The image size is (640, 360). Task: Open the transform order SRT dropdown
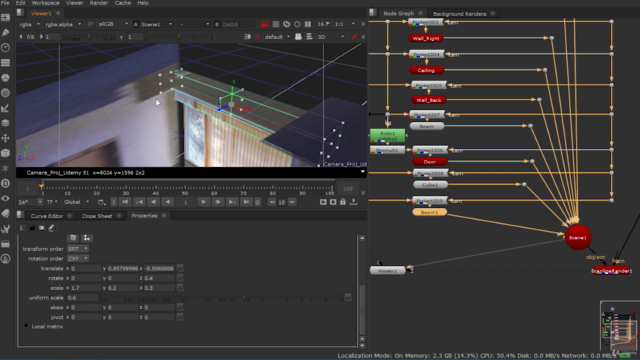pyautogui.click(x=78, y=249)
